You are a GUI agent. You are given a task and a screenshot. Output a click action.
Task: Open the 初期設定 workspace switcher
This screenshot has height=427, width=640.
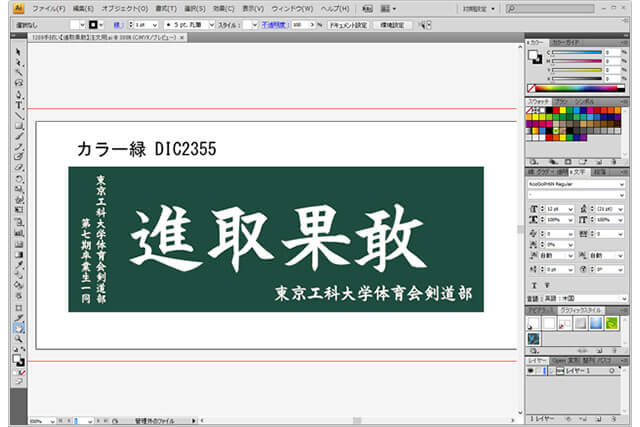pos(479,9)
